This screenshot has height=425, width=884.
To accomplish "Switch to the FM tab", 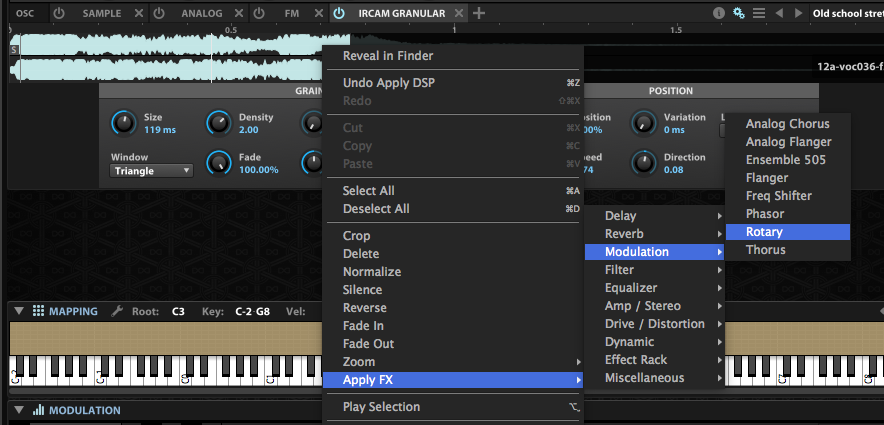I will click(x=292, y=14).
